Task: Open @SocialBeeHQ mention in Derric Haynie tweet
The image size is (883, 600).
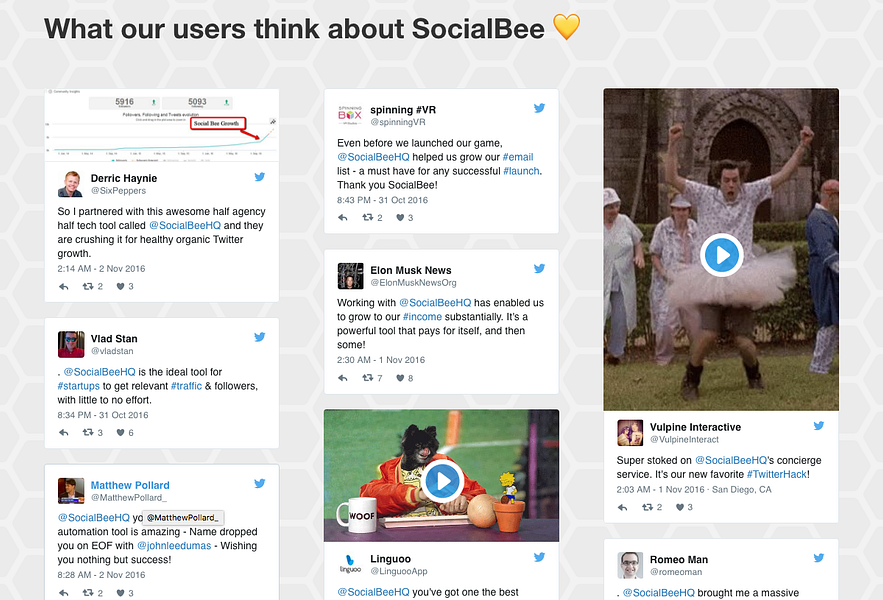Action: [185, 225]
